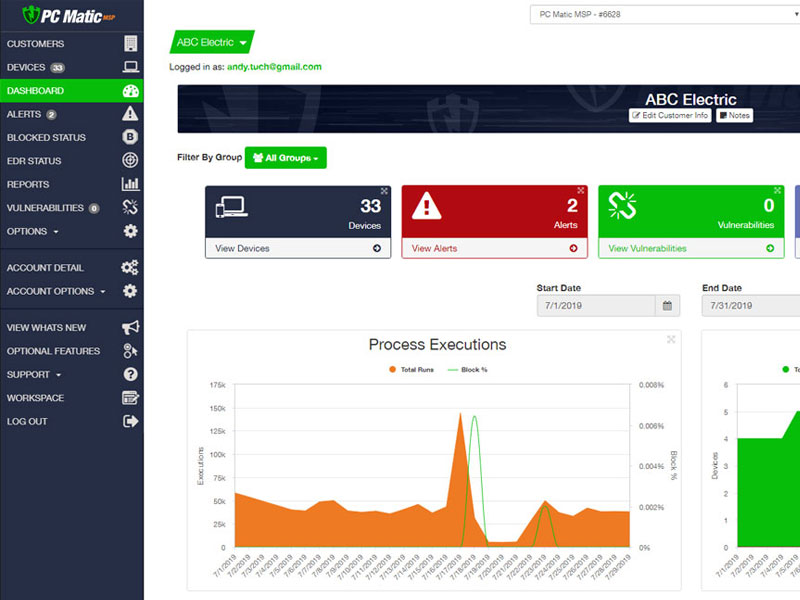Click the View Vulnerabilities link
Screen dimensions: 800x600
[647, 248]
